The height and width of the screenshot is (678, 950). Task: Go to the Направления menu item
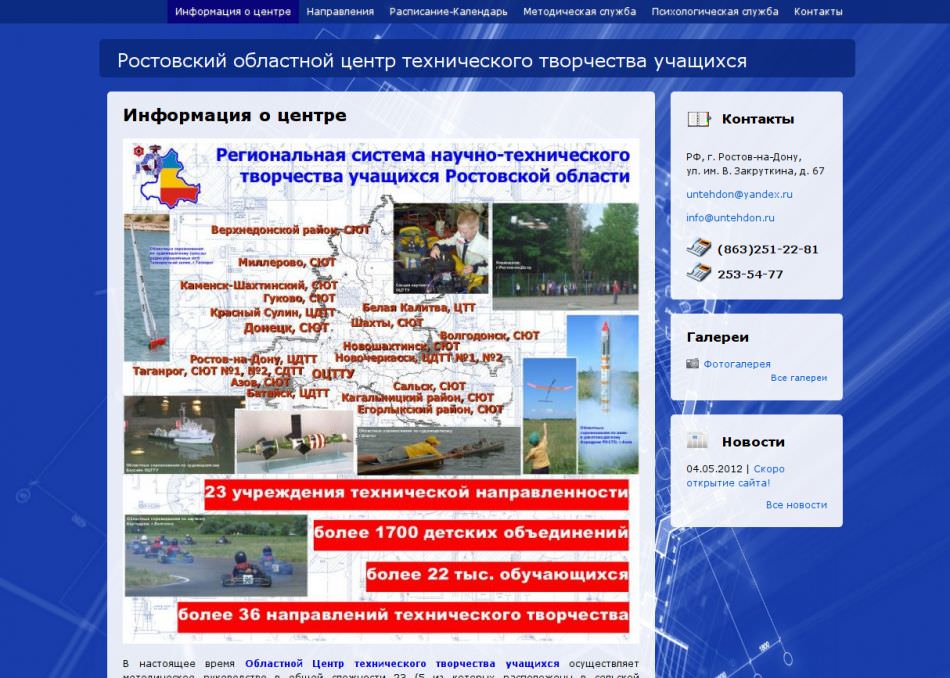pos(340,12)
